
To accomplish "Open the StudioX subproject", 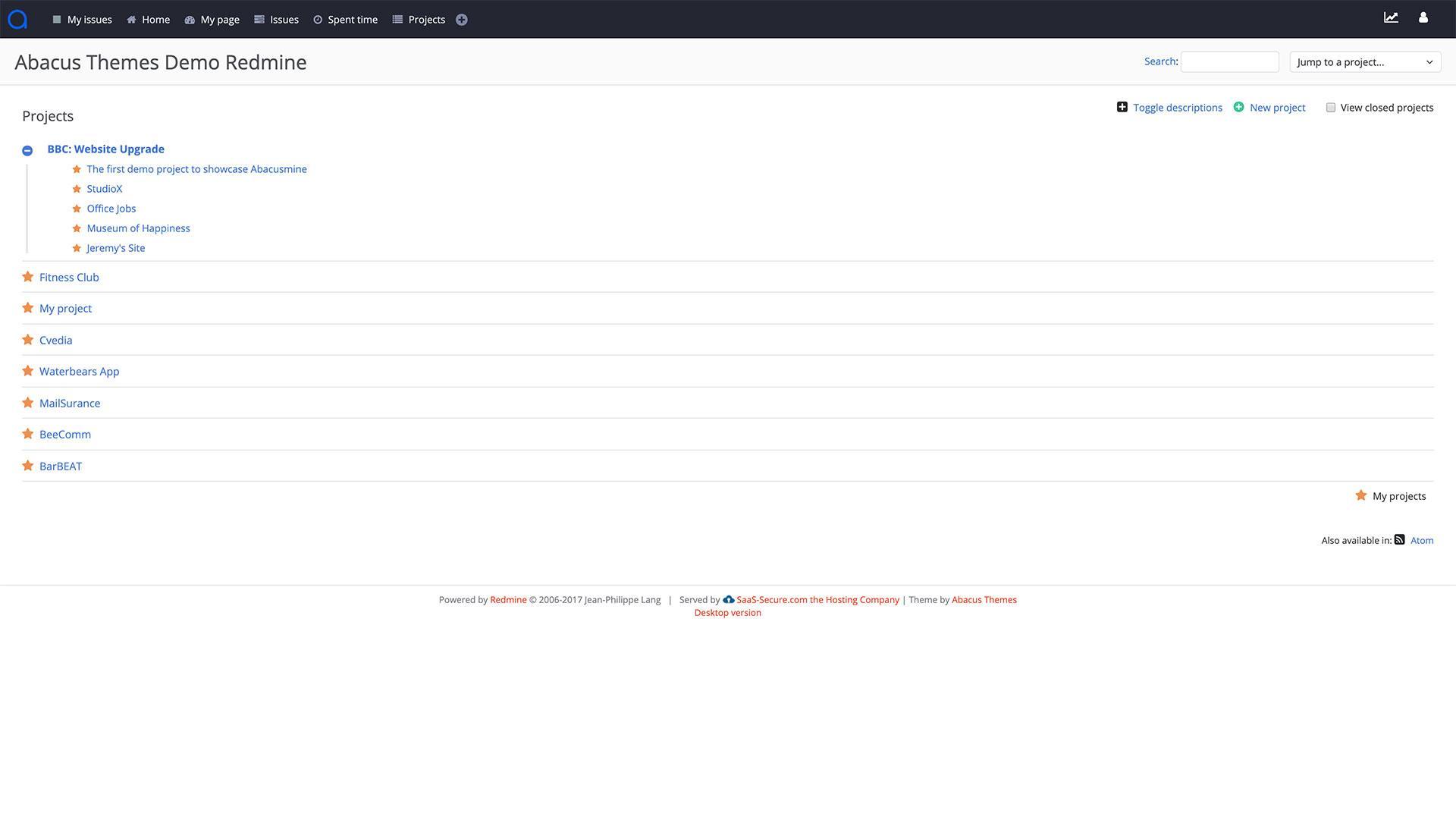I will pos(105,189).
